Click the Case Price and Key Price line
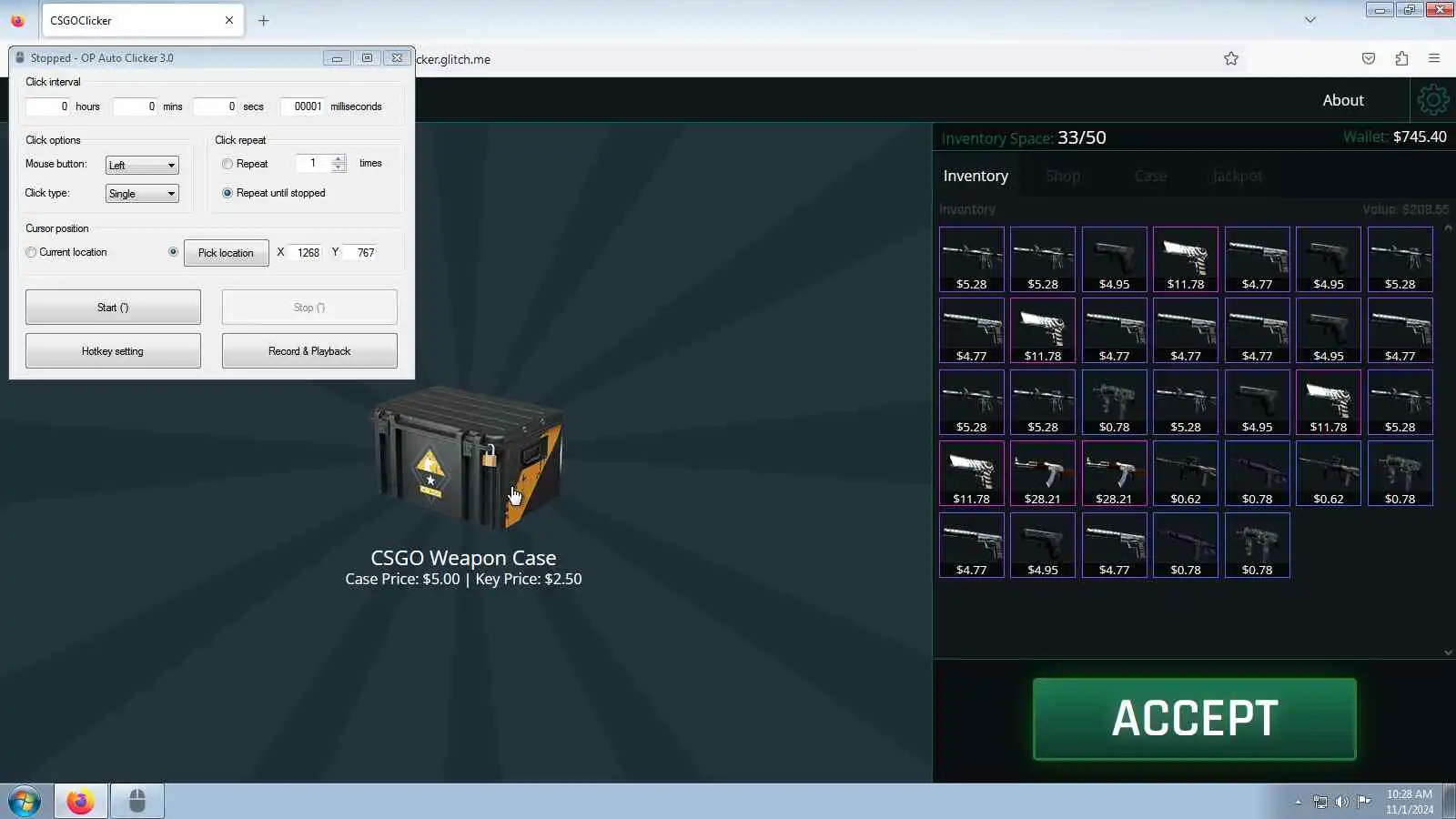This screenshot has height=819, width=1456. (463, 579)
